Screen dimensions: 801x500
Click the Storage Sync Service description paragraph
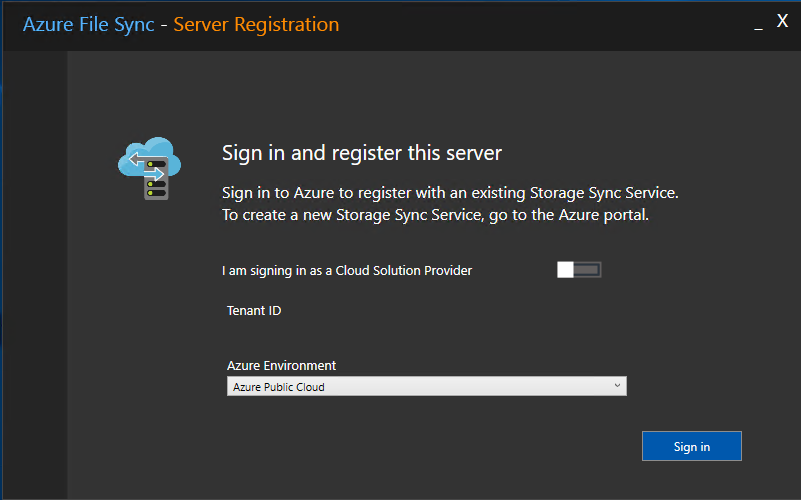coord(450,204)
